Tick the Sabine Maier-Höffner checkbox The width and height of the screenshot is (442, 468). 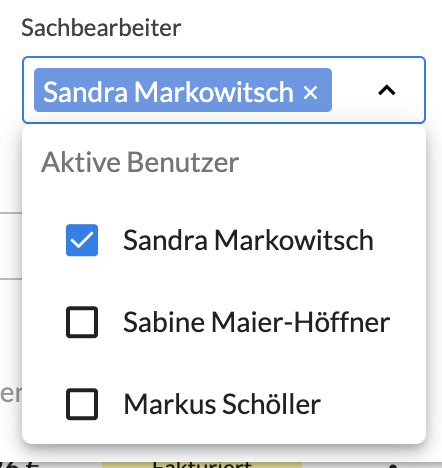point(82,322)
